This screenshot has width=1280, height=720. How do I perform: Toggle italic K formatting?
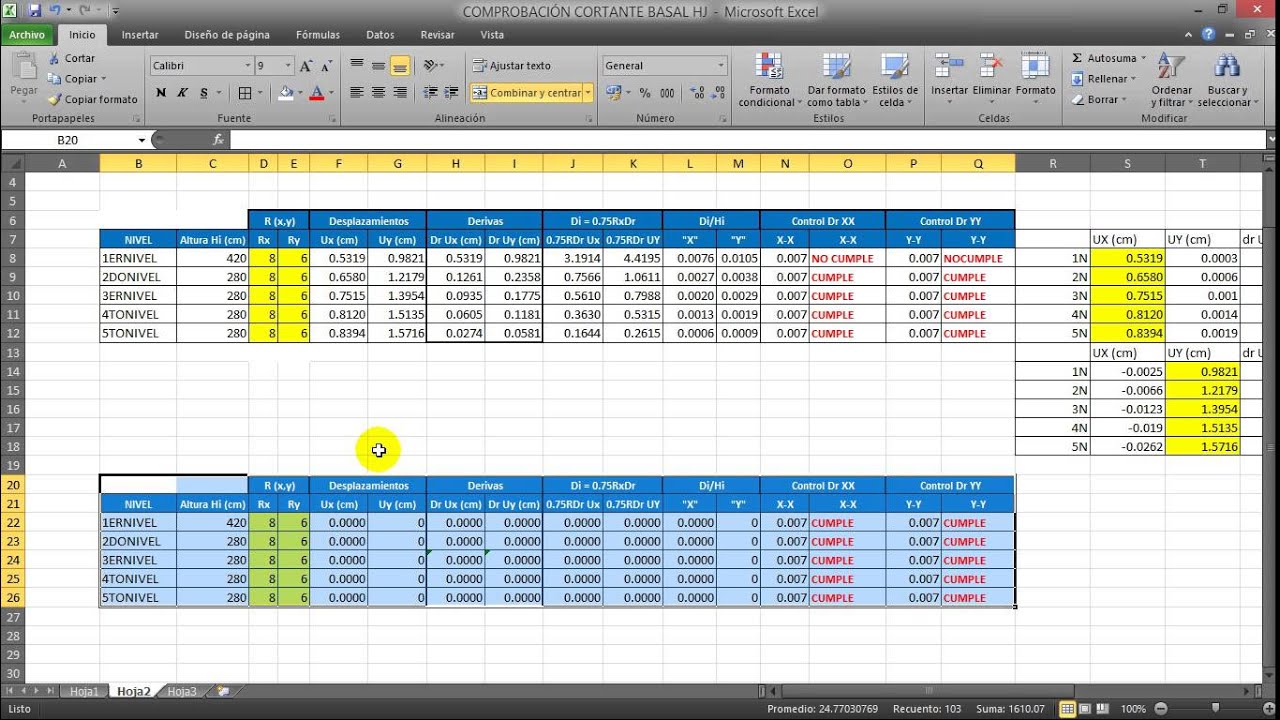pyautogui.click(x=182, y=93)
